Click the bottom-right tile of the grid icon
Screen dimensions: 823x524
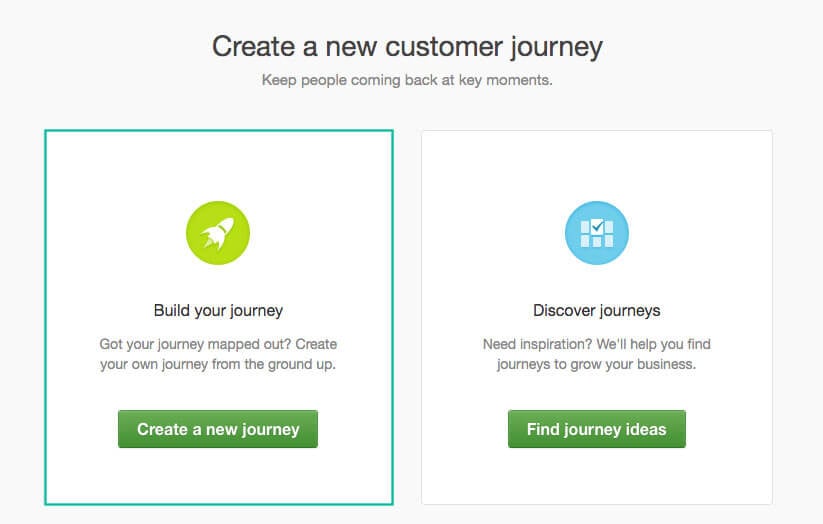(x=609, y=241)
